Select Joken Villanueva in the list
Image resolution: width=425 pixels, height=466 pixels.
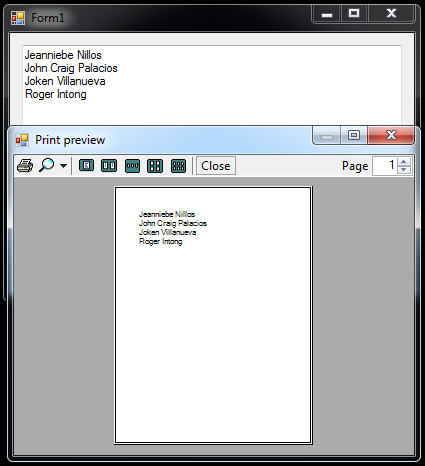[65, 81]
